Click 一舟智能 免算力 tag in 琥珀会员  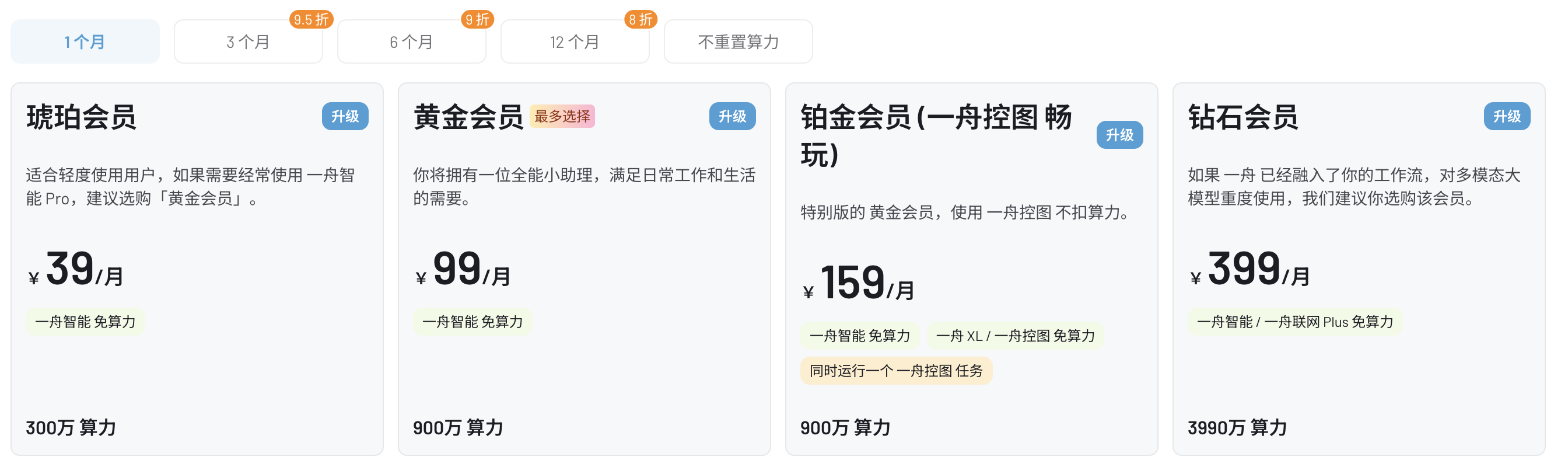coord(85,322)
